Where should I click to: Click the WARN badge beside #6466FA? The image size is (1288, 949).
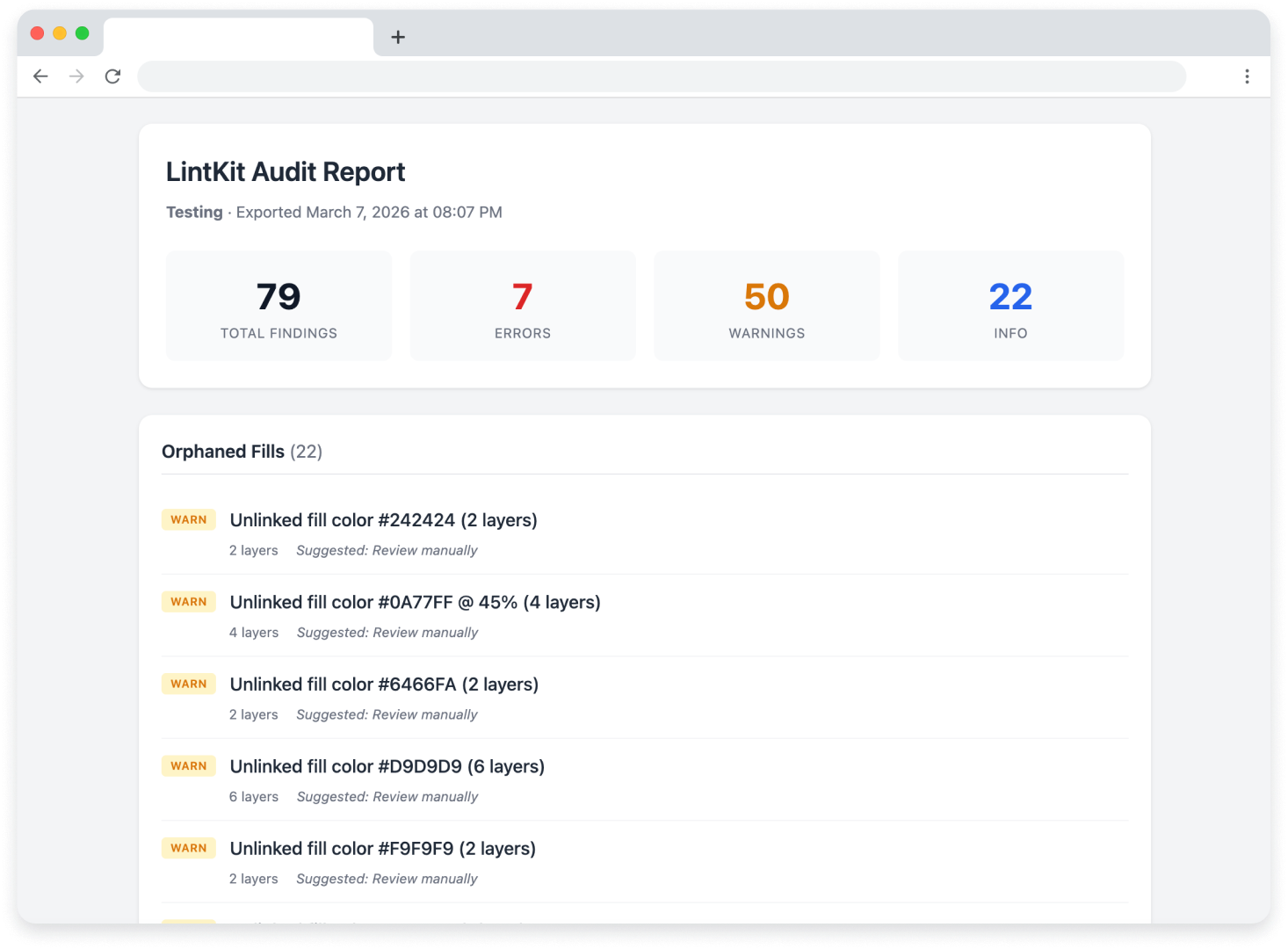tap(188, 683)
